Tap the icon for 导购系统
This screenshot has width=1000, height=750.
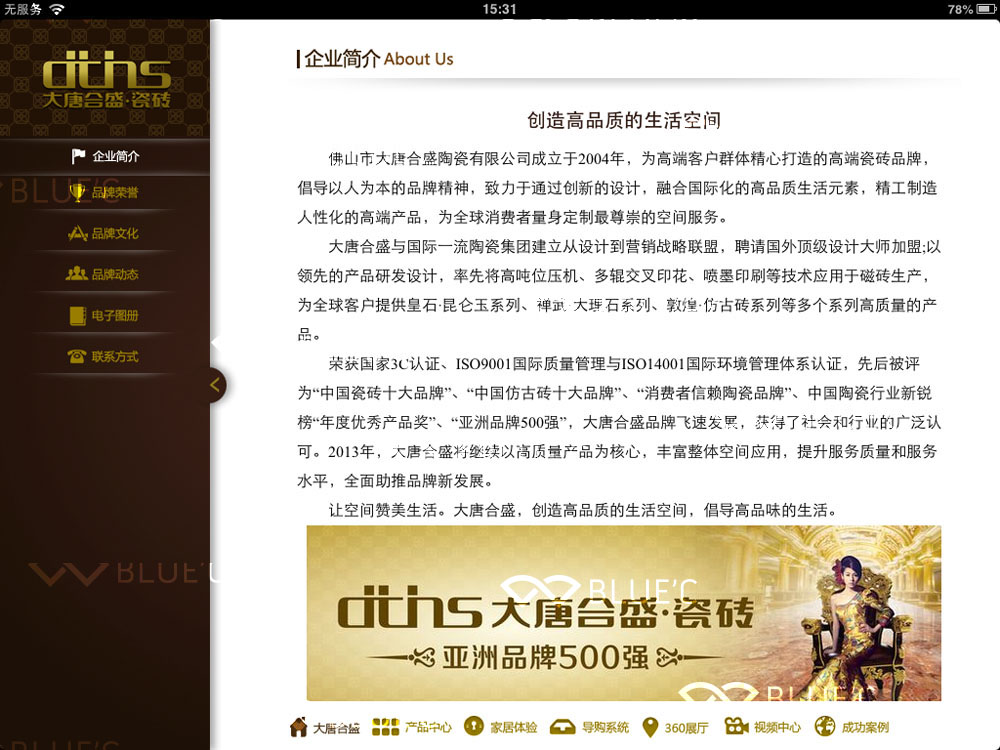tap(562, 727)
